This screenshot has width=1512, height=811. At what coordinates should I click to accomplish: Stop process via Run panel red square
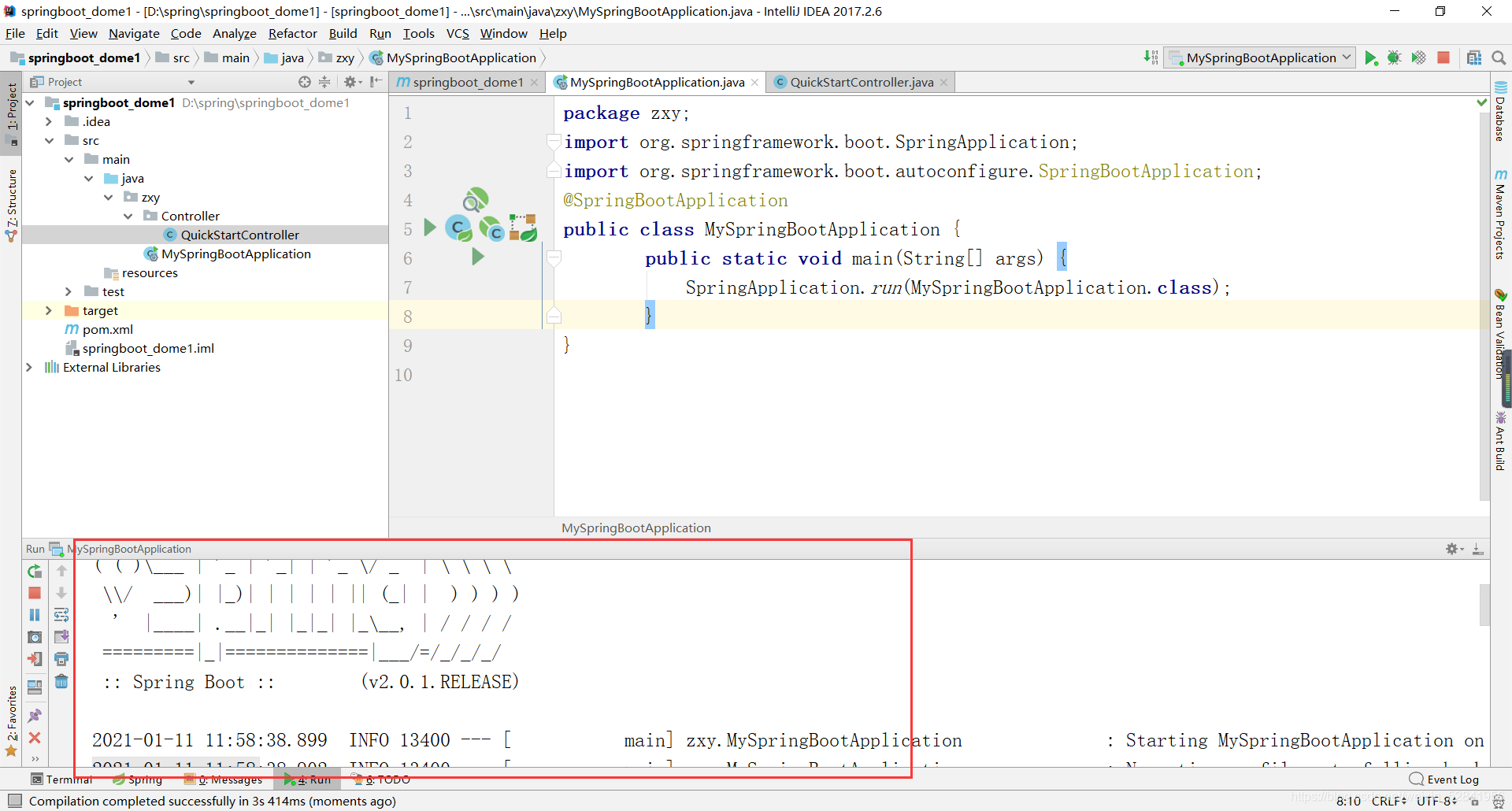pyautogui.click(x=35, y=593)
